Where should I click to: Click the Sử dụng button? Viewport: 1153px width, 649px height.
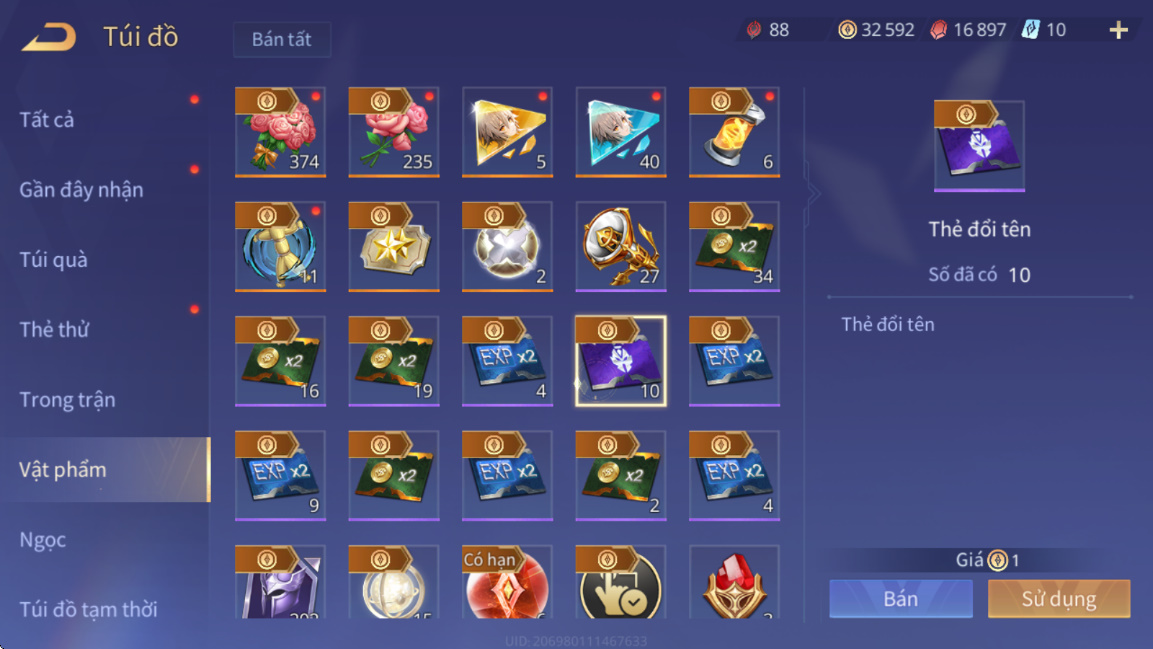tap(1059, 598)
